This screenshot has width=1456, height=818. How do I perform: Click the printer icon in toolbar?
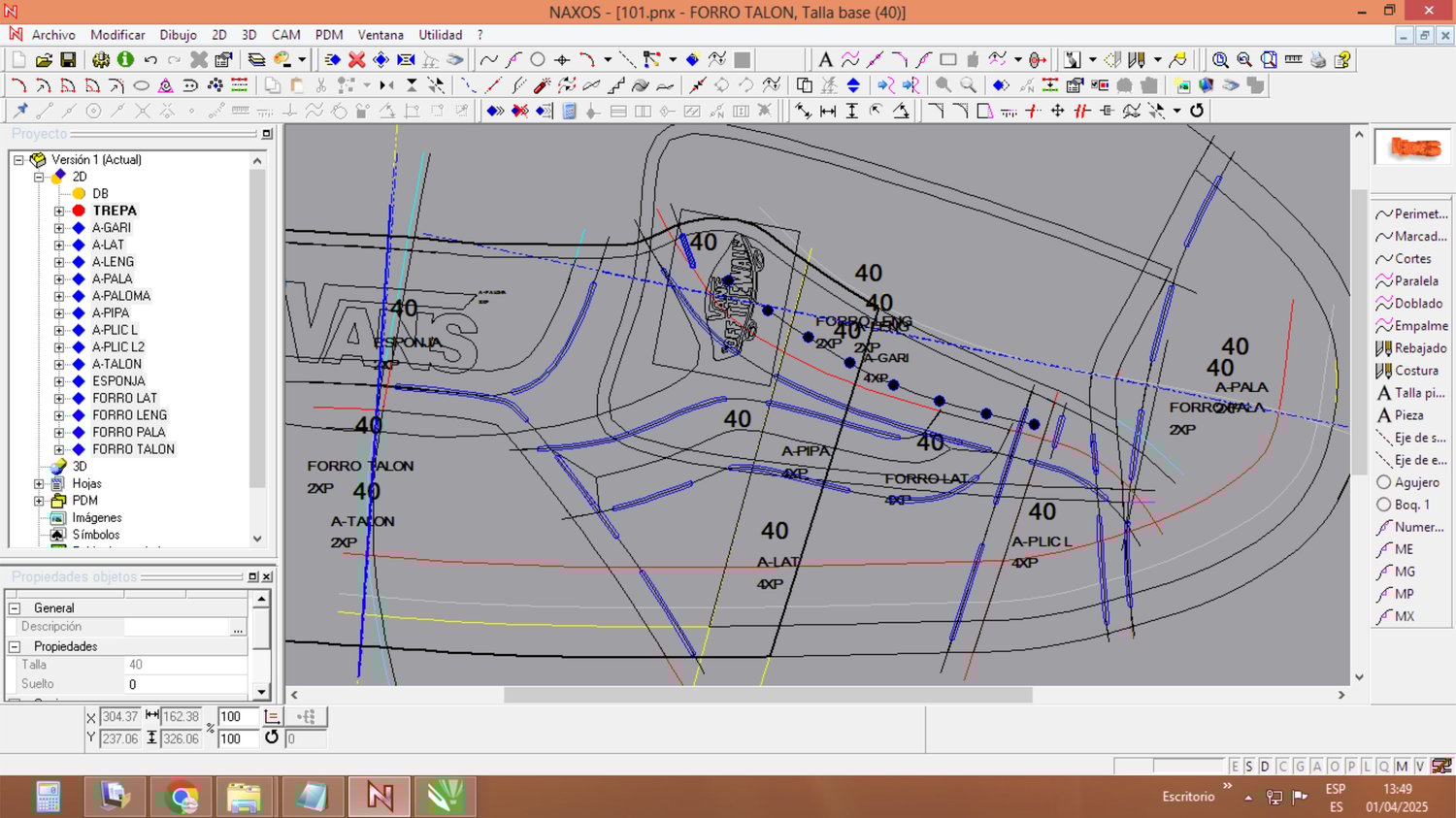[x=1317, y=60]
